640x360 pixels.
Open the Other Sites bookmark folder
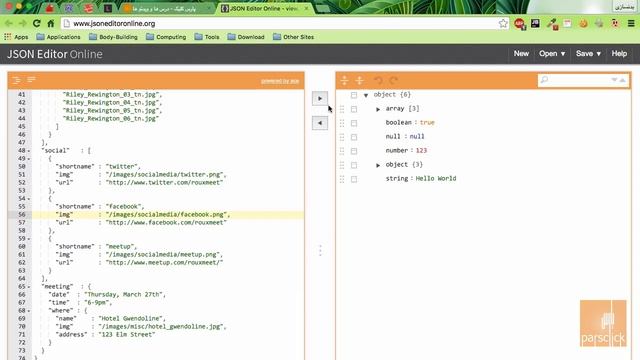293,37
